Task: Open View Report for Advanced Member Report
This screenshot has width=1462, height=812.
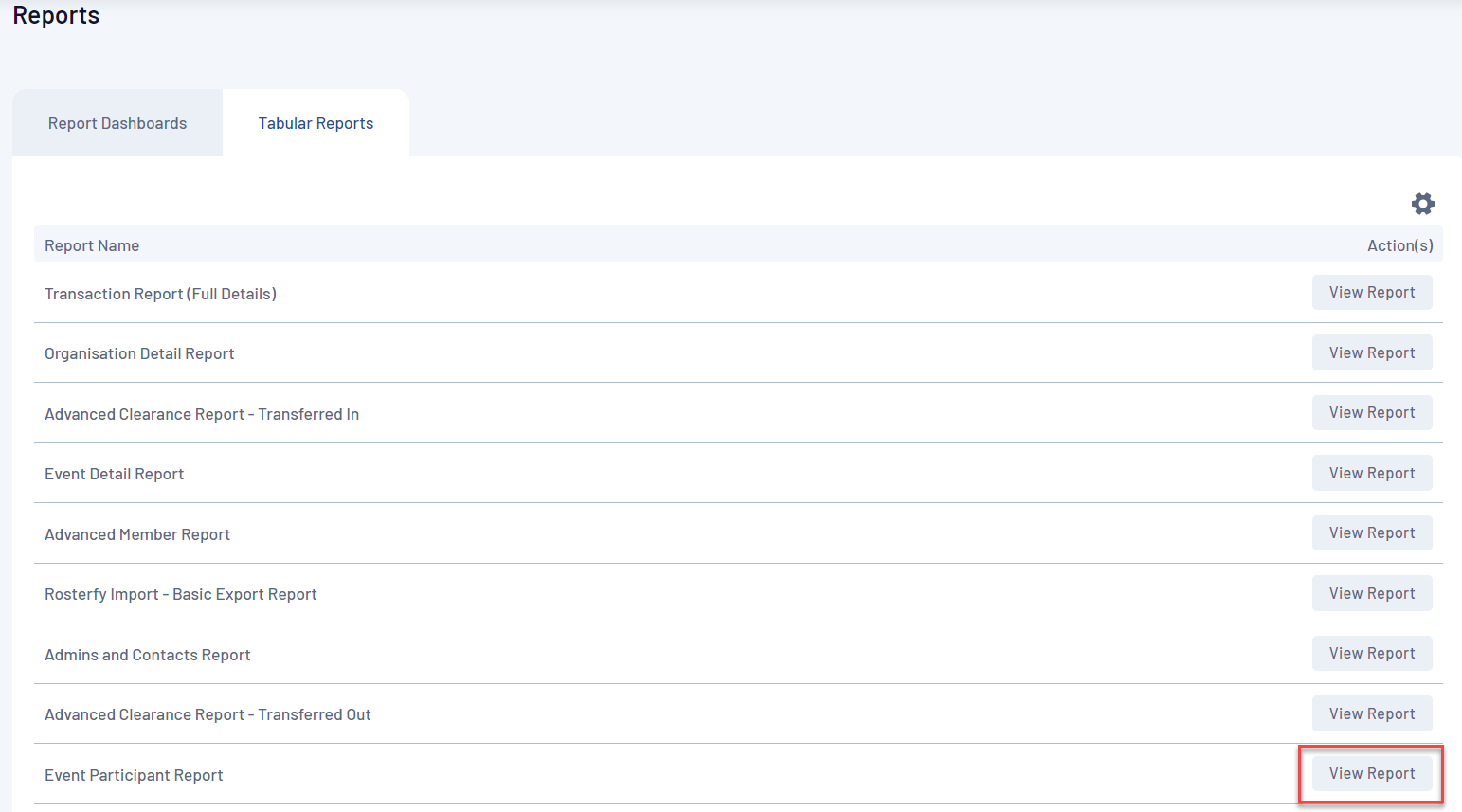Action: (x=1372, y=533)
